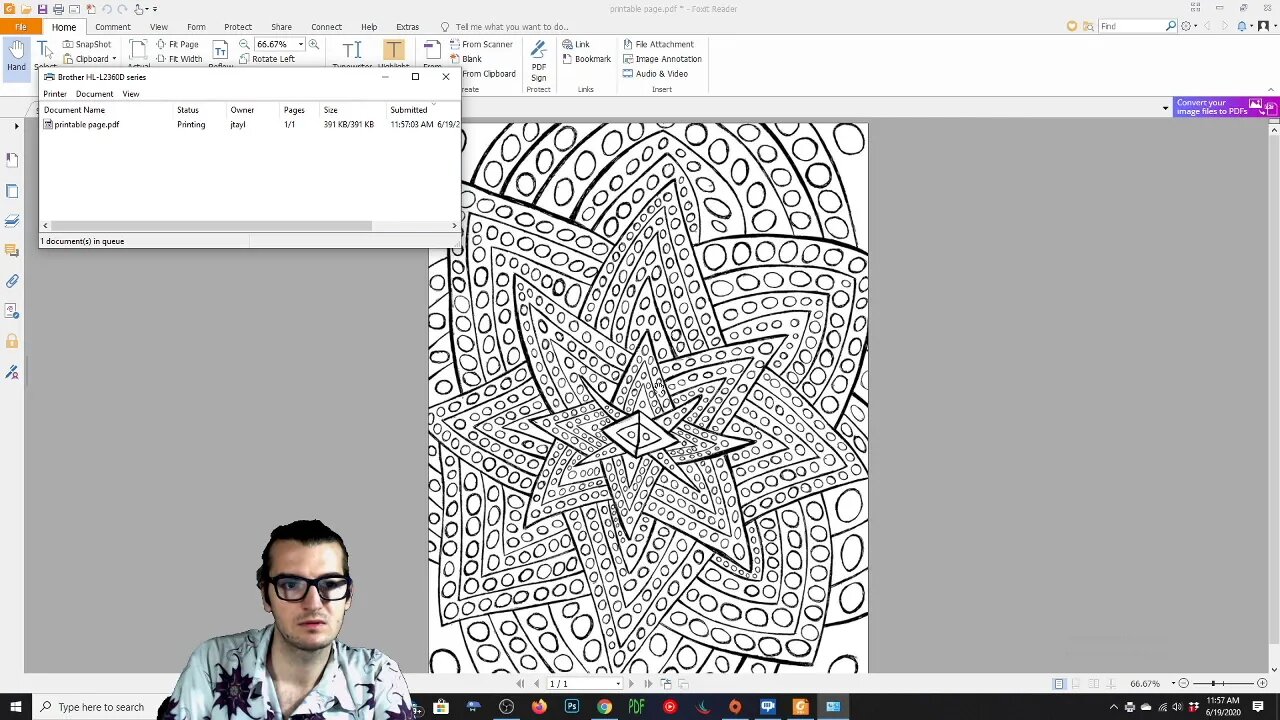Open the Security lock side panel
Viewport: 1280px width, 720px height.
coord(12,342)
